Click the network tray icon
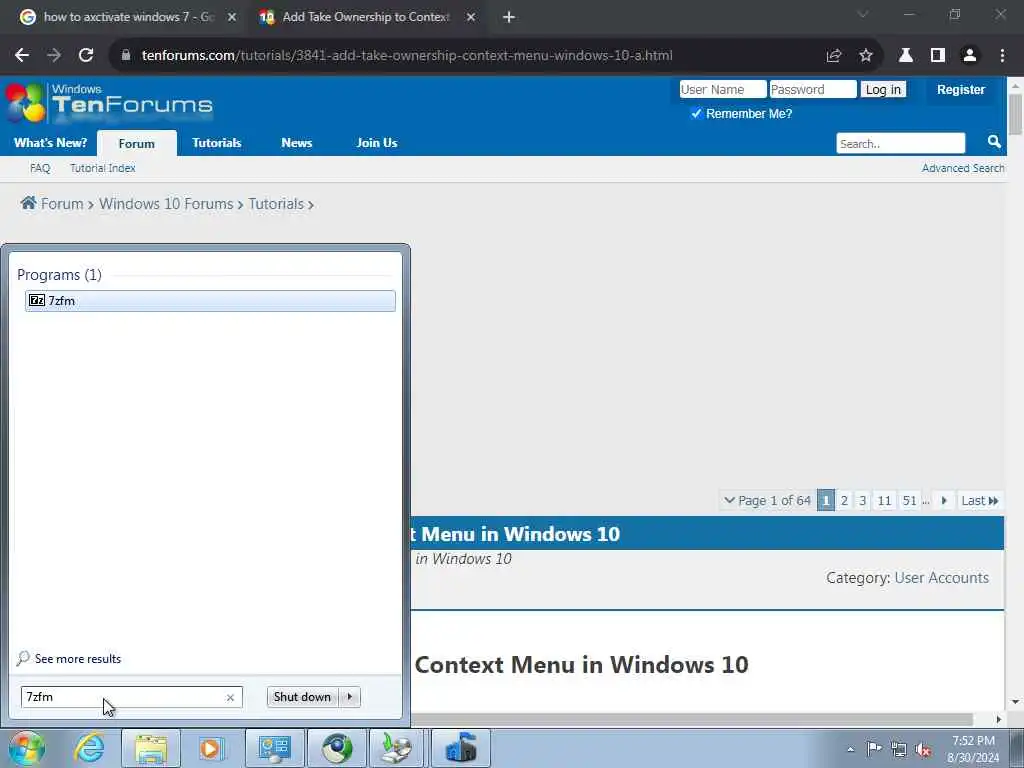This screenshot has width=1024, height=768. pyautogui.click(x=899, y=749)
